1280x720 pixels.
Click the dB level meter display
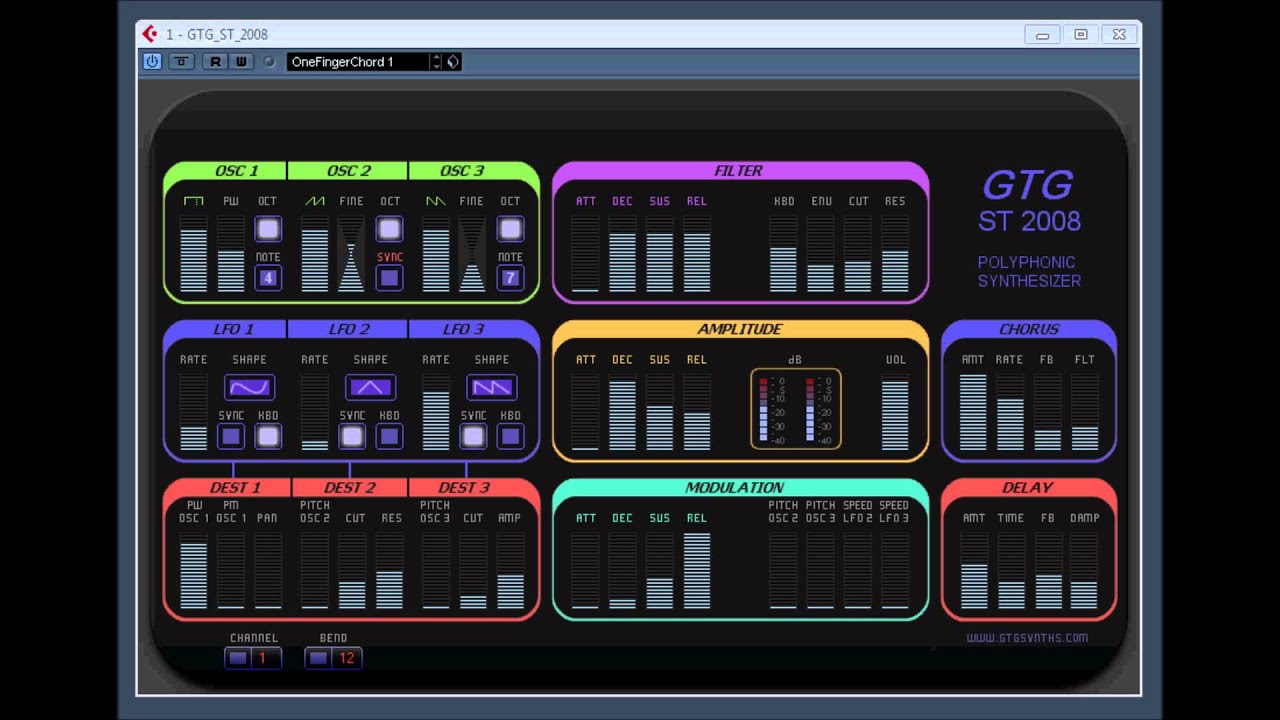click(796, 409)
